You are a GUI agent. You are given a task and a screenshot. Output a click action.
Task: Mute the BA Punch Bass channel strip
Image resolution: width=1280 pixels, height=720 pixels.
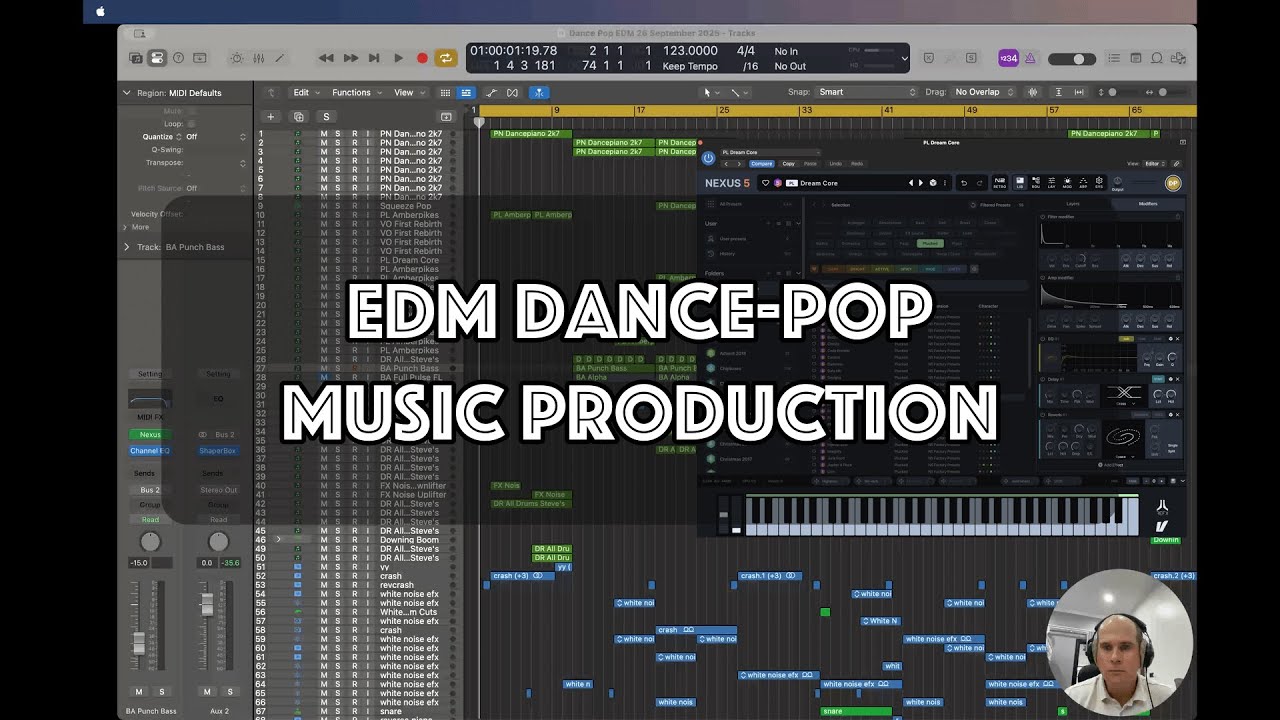tap(139, 692)
